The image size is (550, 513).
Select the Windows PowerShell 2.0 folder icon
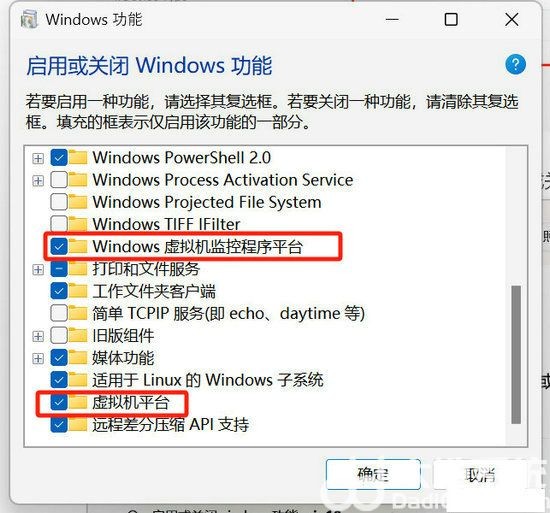point(78,157)
